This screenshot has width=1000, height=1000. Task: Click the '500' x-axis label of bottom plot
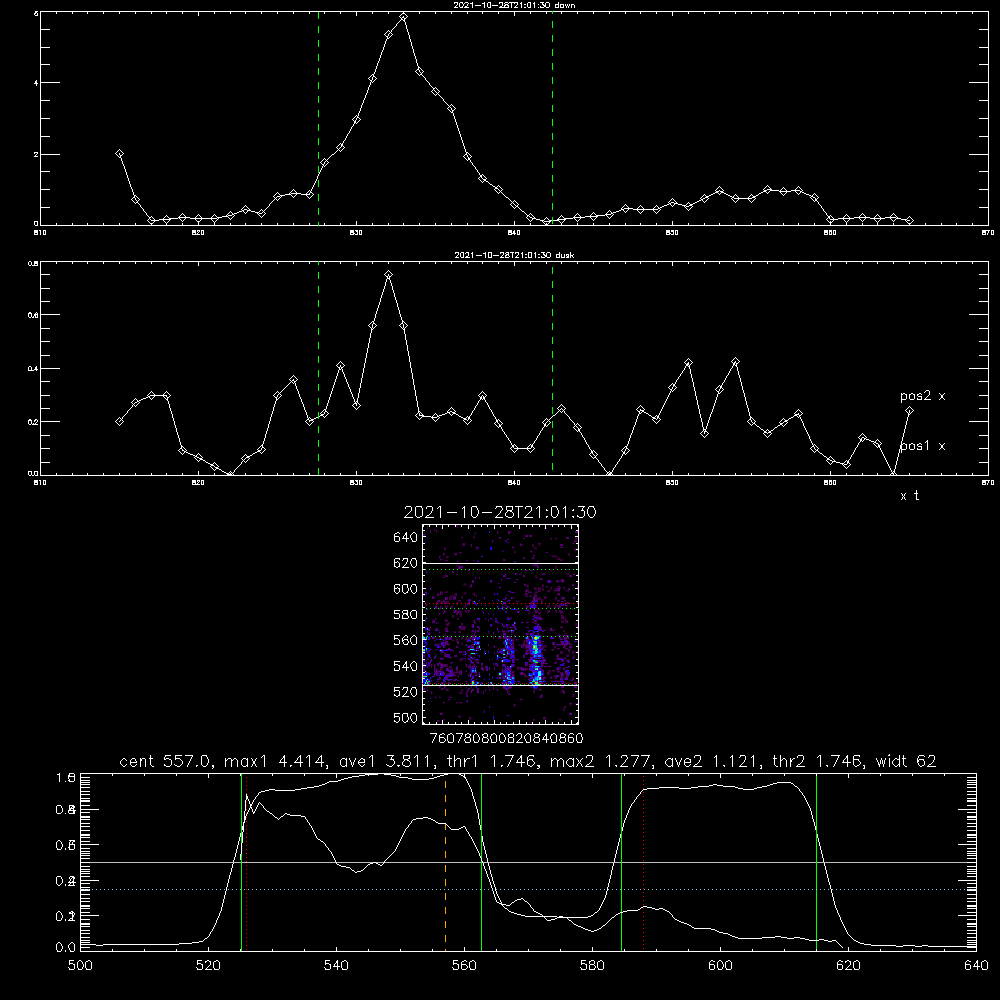pyautogui.click(x=80, y=966)
